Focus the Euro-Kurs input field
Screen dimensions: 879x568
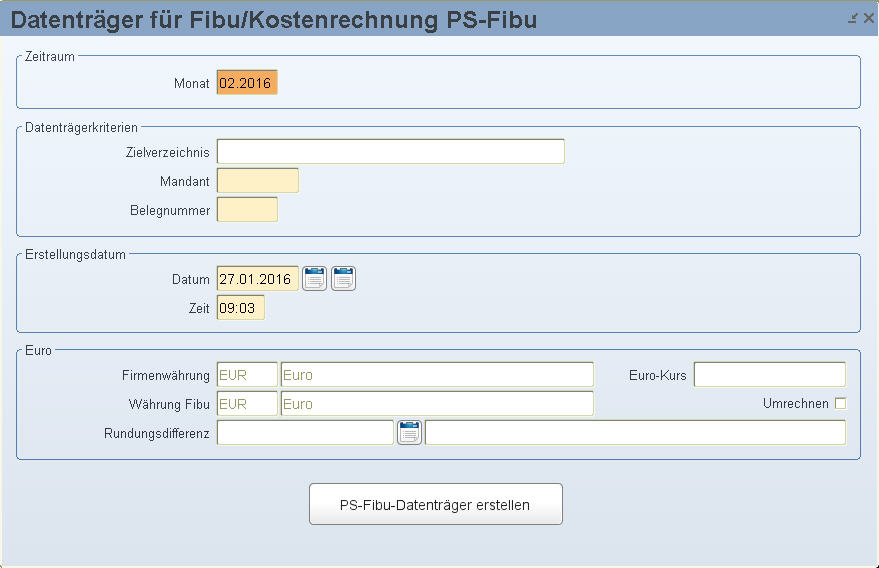(x=770, y=375)
